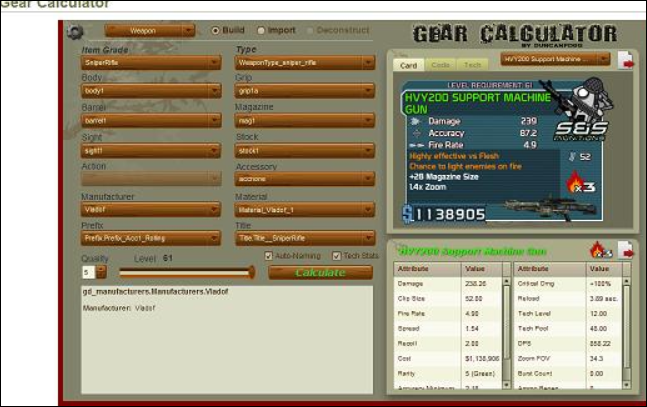Open the Weapon category dropdown
The image size is (647, 407).
[149, 31]
